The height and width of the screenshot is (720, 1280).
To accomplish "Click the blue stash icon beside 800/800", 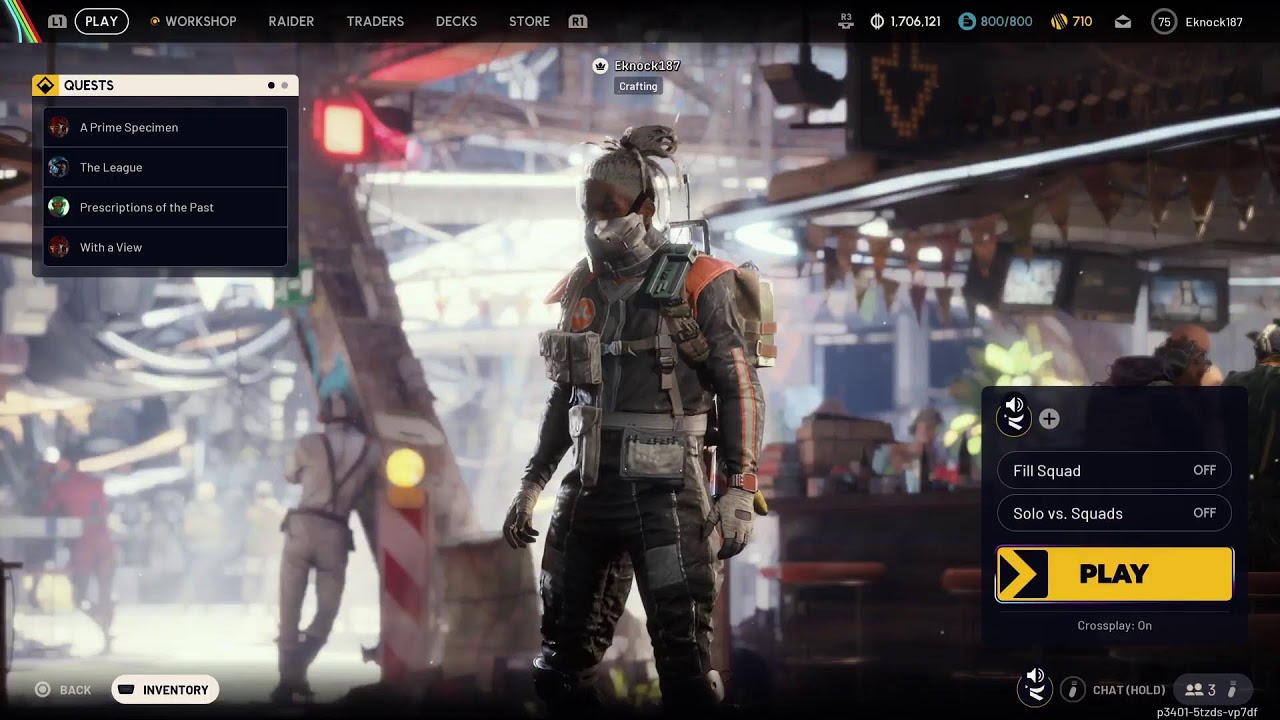I will (x=966, y=21).
